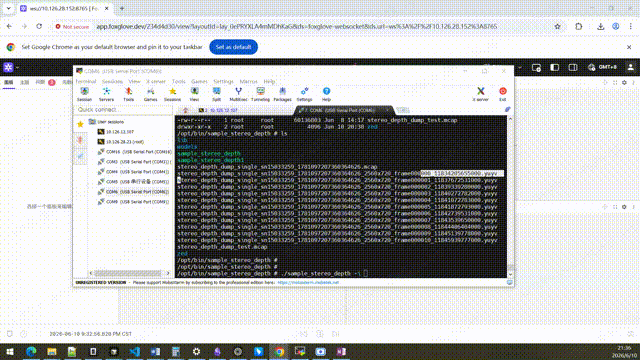
Task: Open File Explorer from taskbar
Action: pos(52,351)
